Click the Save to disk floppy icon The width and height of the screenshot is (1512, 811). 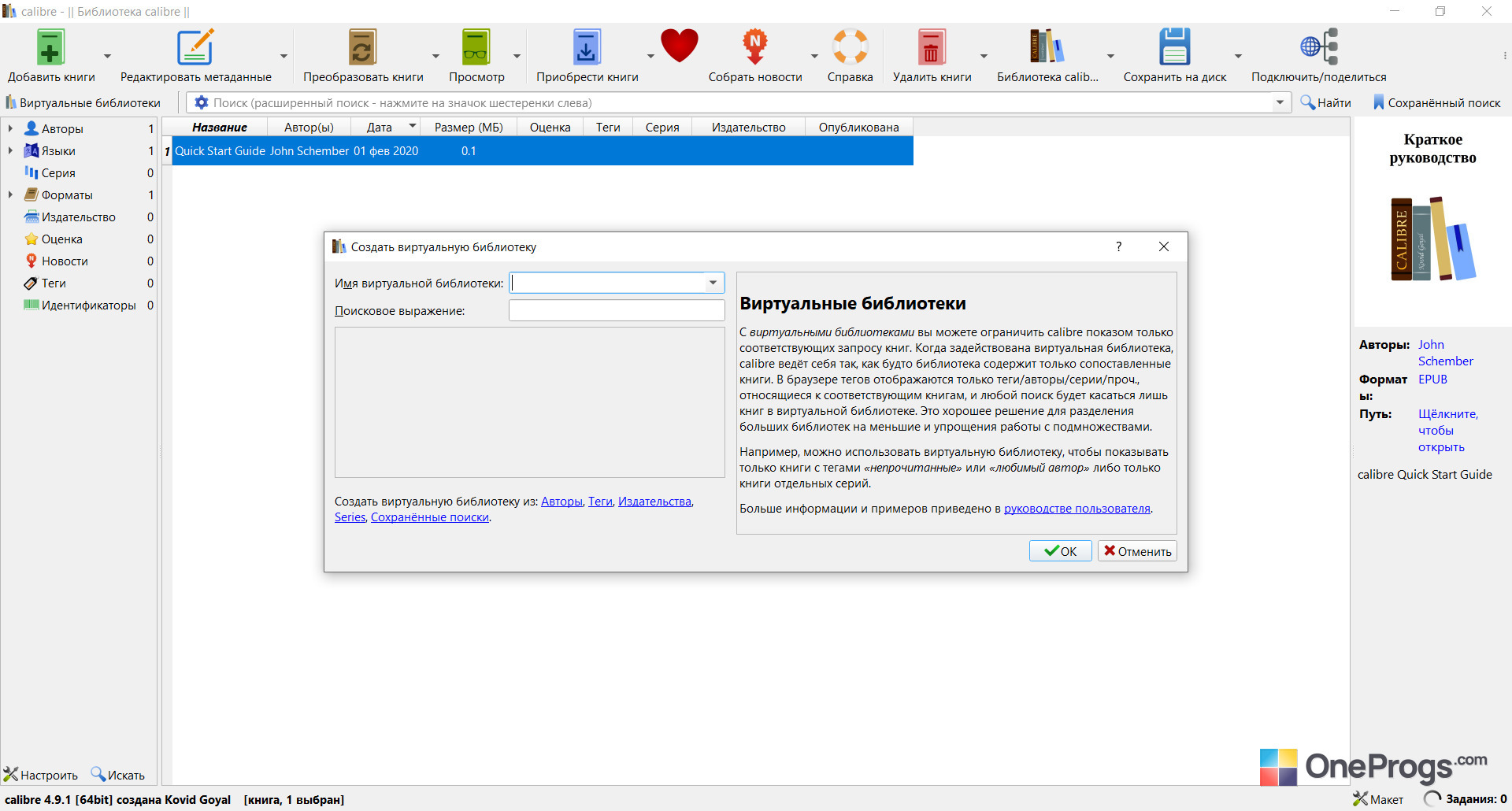pos(1174,47)
